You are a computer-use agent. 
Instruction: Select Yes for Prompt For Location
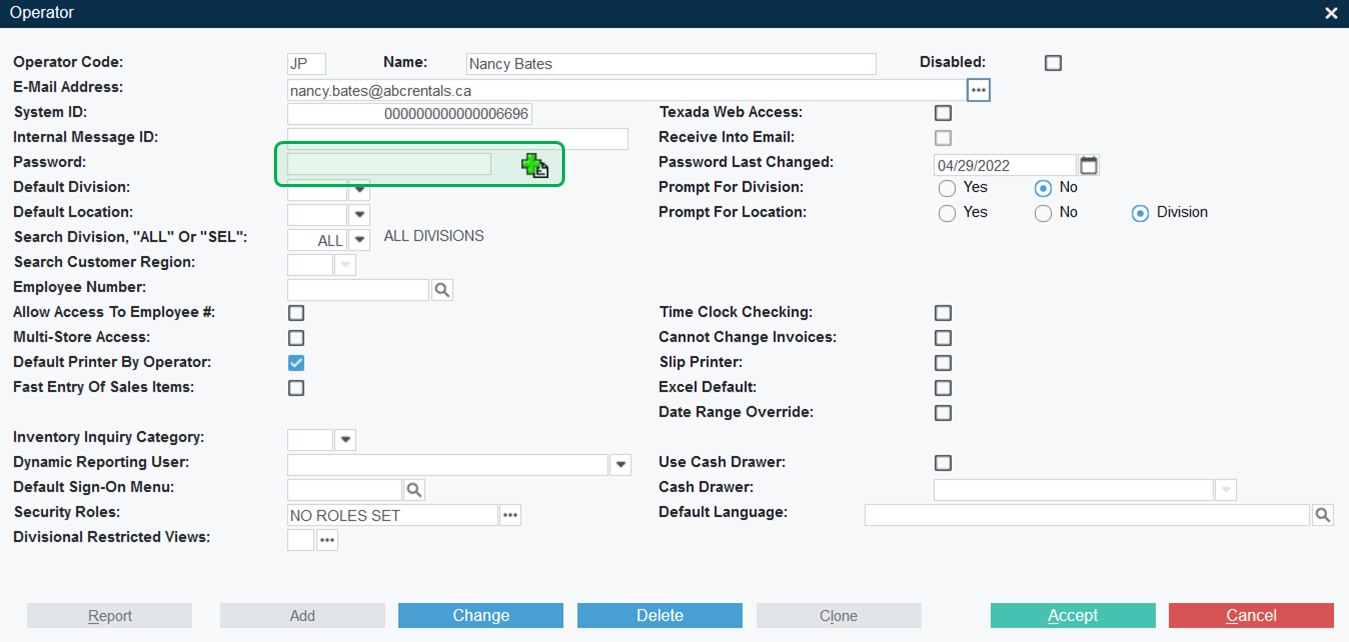pyautogui.click(x=947, y=213)
